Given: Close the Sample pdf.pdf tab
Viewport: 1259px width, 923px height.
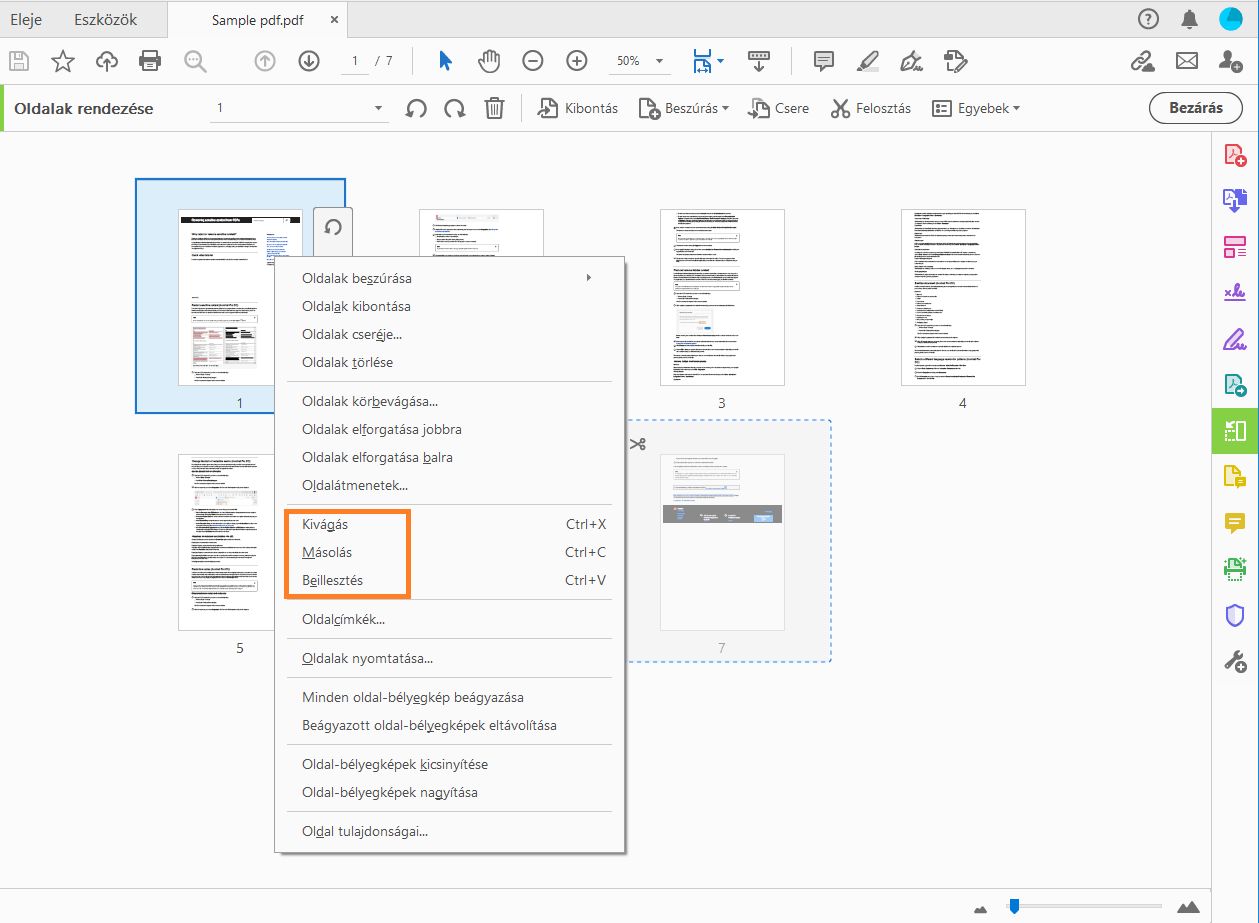Looking at the screenshot, I should tap(334, 20).
